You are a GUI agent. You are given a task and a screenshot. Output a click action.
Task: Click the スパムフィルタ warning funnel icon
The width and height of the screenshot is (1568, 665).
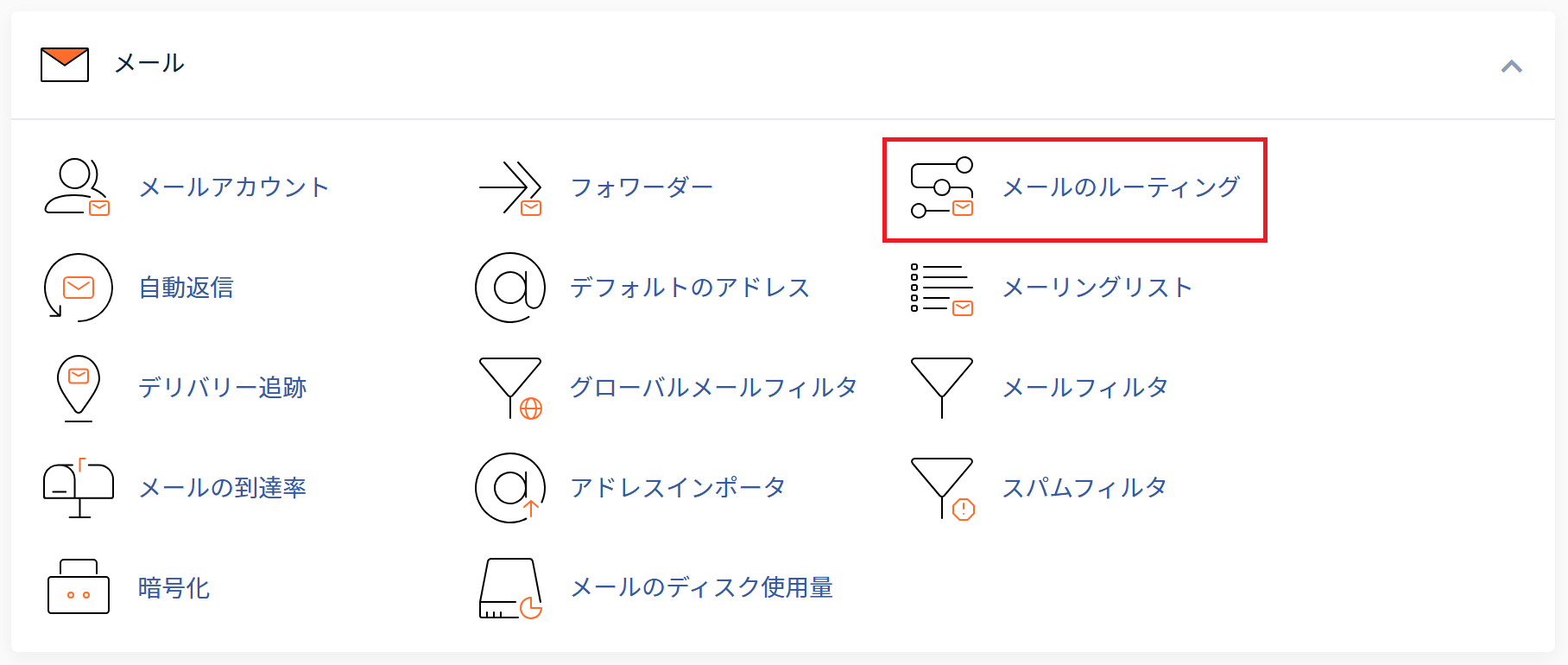[942, 489]
